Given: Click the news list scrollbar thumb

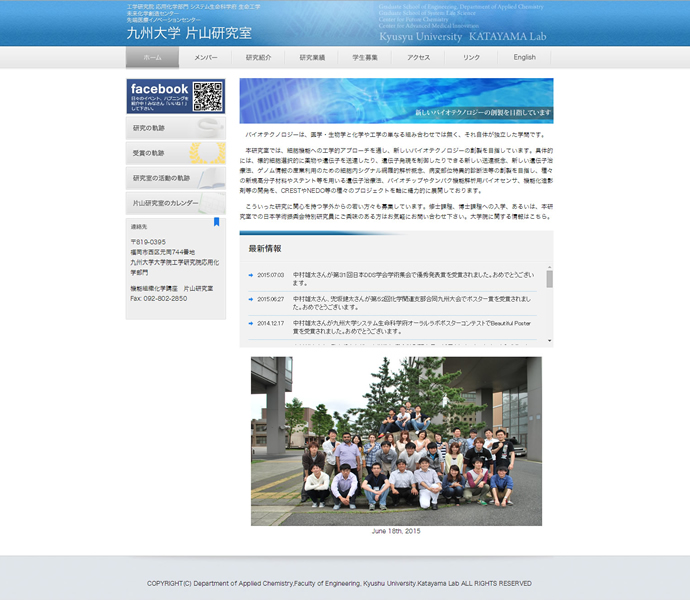Looking at the screenshot, I should (549, 279).
